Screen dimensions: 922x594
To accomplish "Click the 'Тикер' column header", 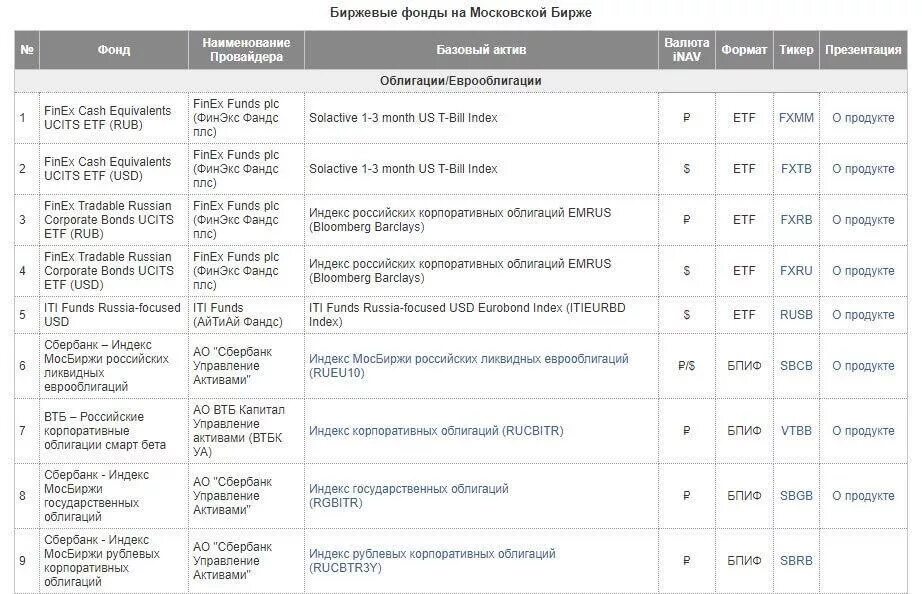I will [x=796, y=50].
